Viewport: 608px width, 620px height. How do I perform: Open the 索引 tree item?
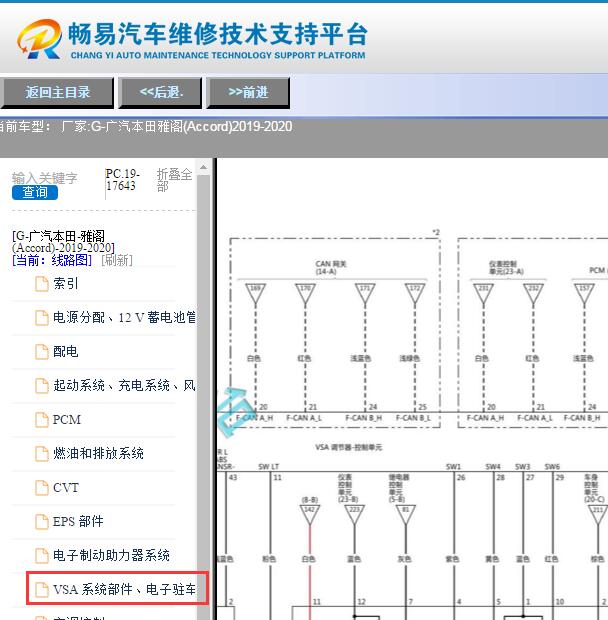(x=66, y=284)
